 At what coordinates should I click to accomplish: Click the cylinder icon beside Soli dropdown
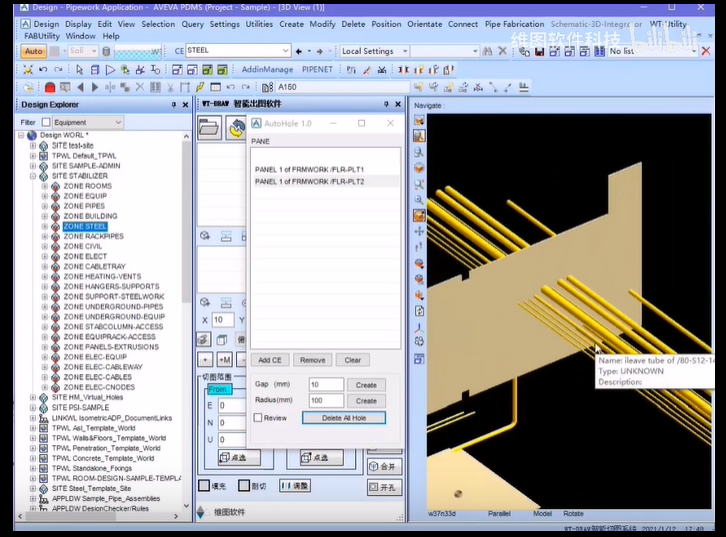[106, 51]
